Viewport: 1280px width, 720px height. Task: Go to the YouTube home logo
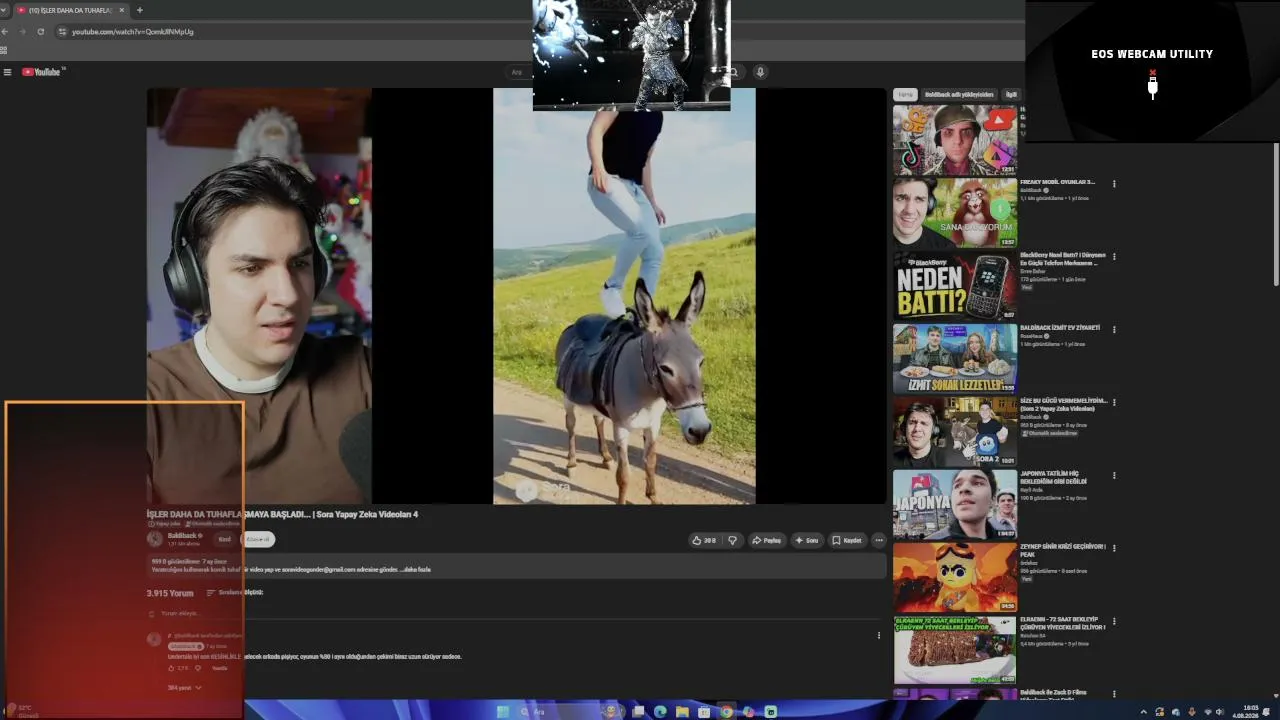(42, 72)
